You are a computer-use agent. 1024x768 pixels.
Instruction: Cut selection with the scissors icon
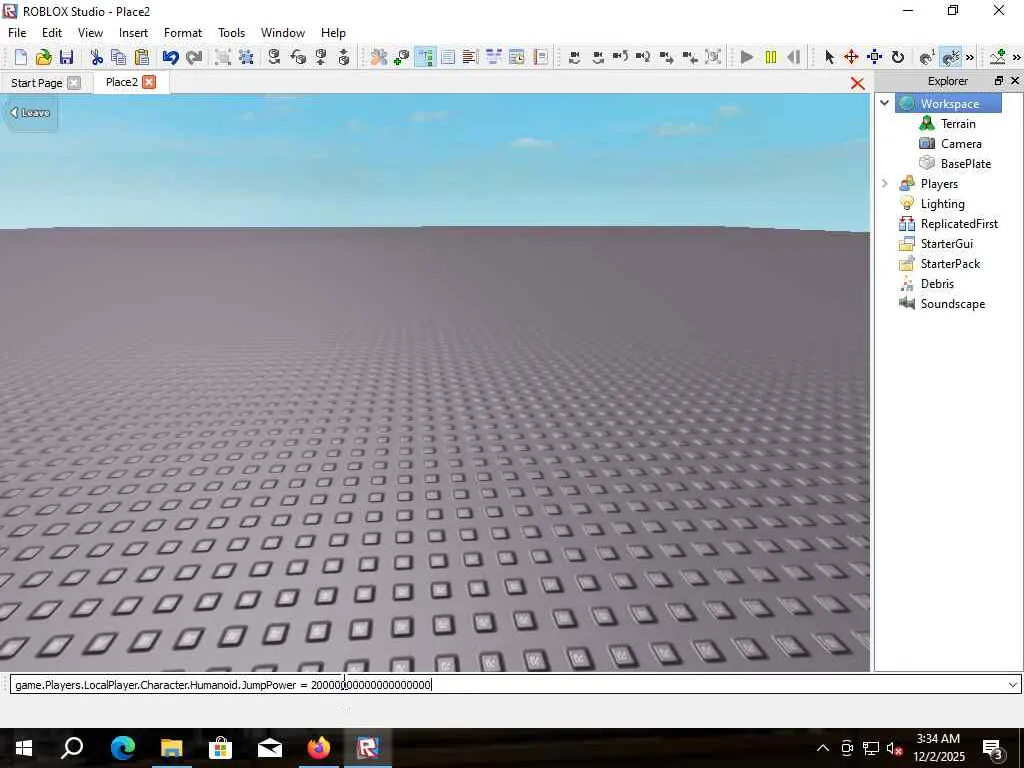97,57
